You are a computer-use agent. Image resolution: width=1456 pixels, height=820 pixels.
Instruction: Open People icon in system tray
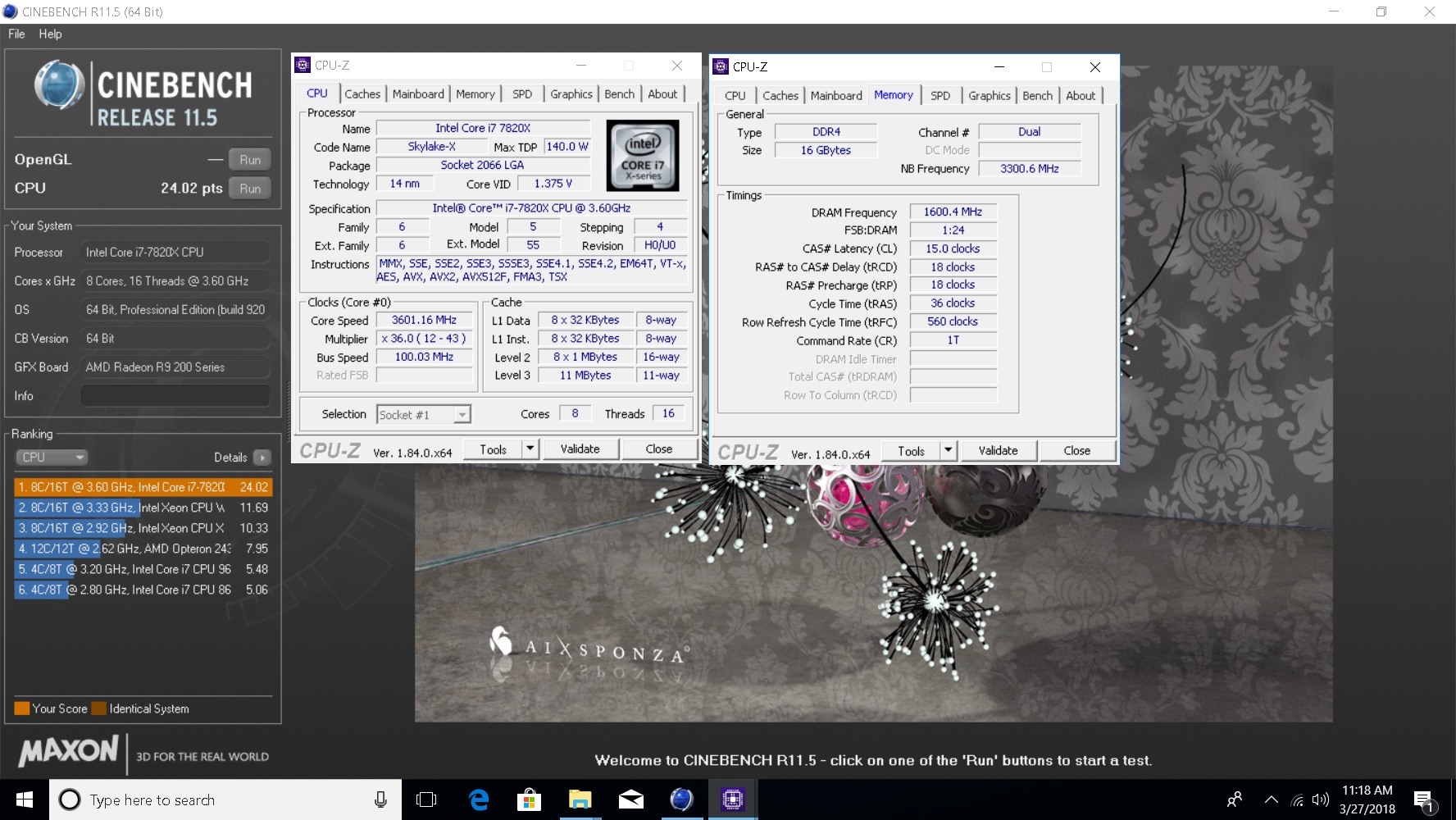(1235, 799)
